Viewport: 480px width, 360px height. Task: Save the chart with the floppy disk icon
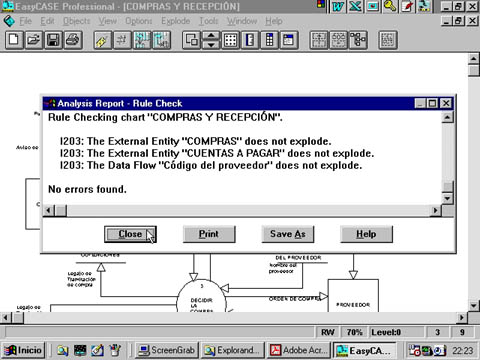click(53, 40)
